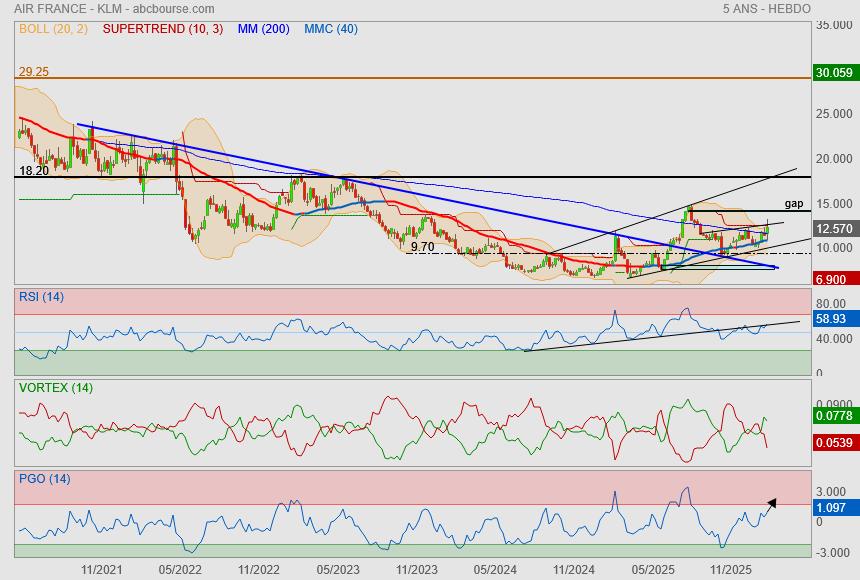Click the 11/2024 date axis marker
Viewport: 860px width, 580px height.
pyautogui.click(x=574, y=570)
